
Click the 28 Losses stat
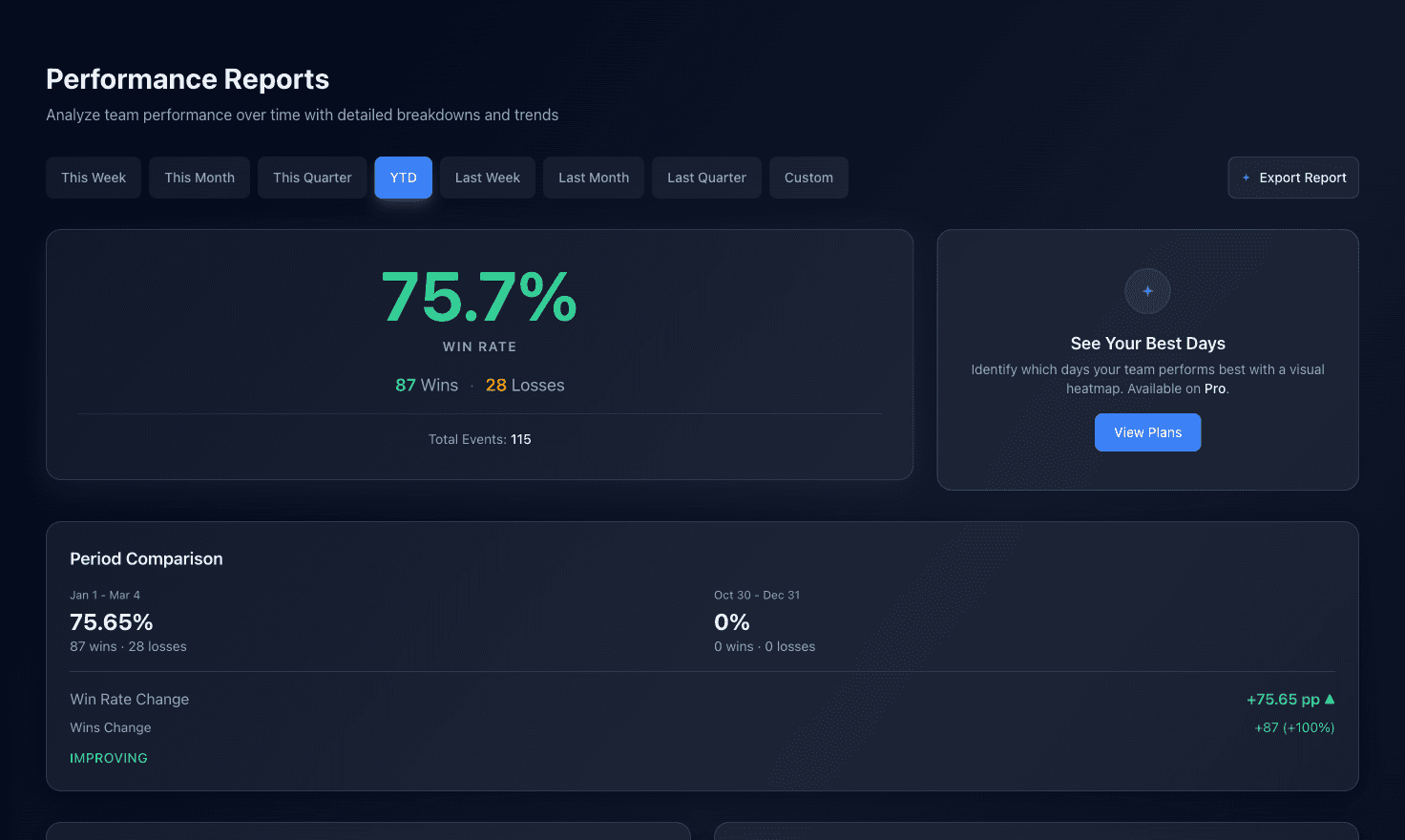coord(524,385)
